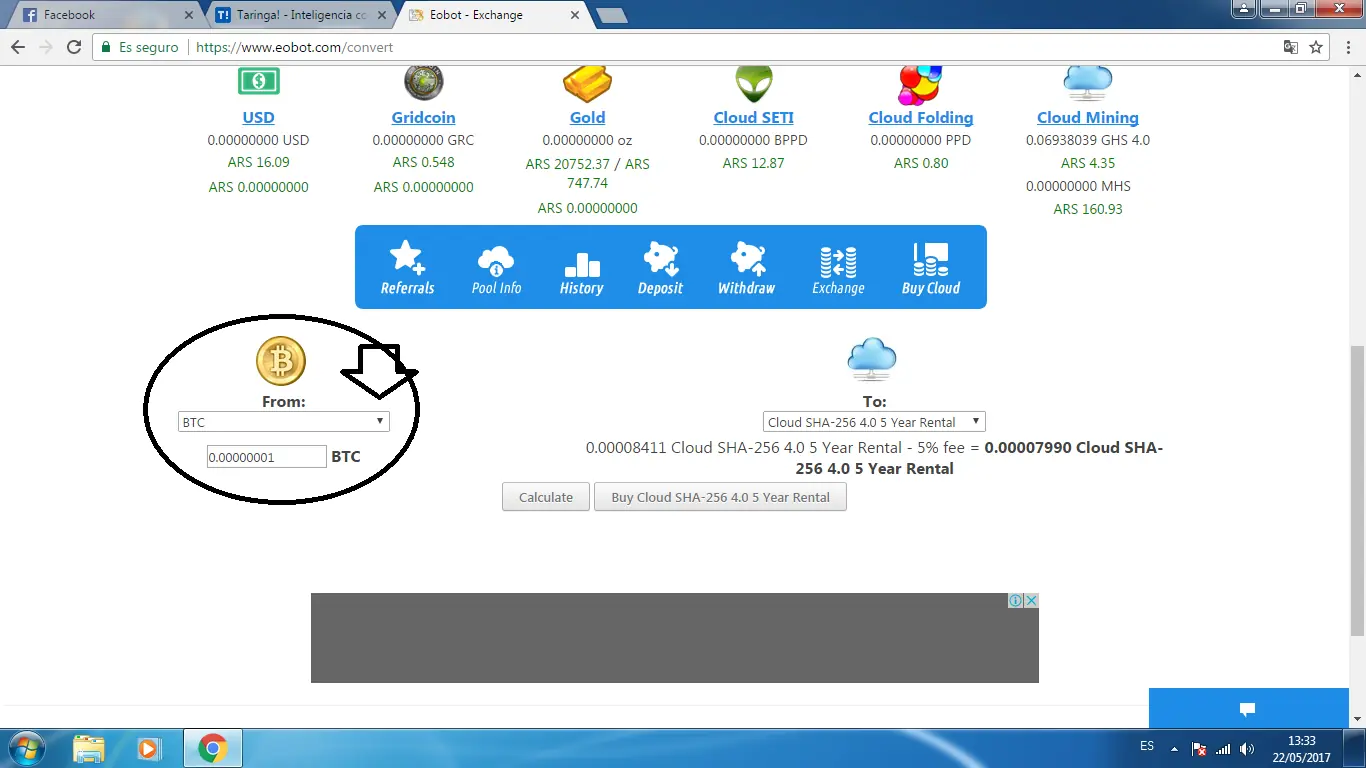
Task: Open the History bar chart icon
Action: [582, 263]
